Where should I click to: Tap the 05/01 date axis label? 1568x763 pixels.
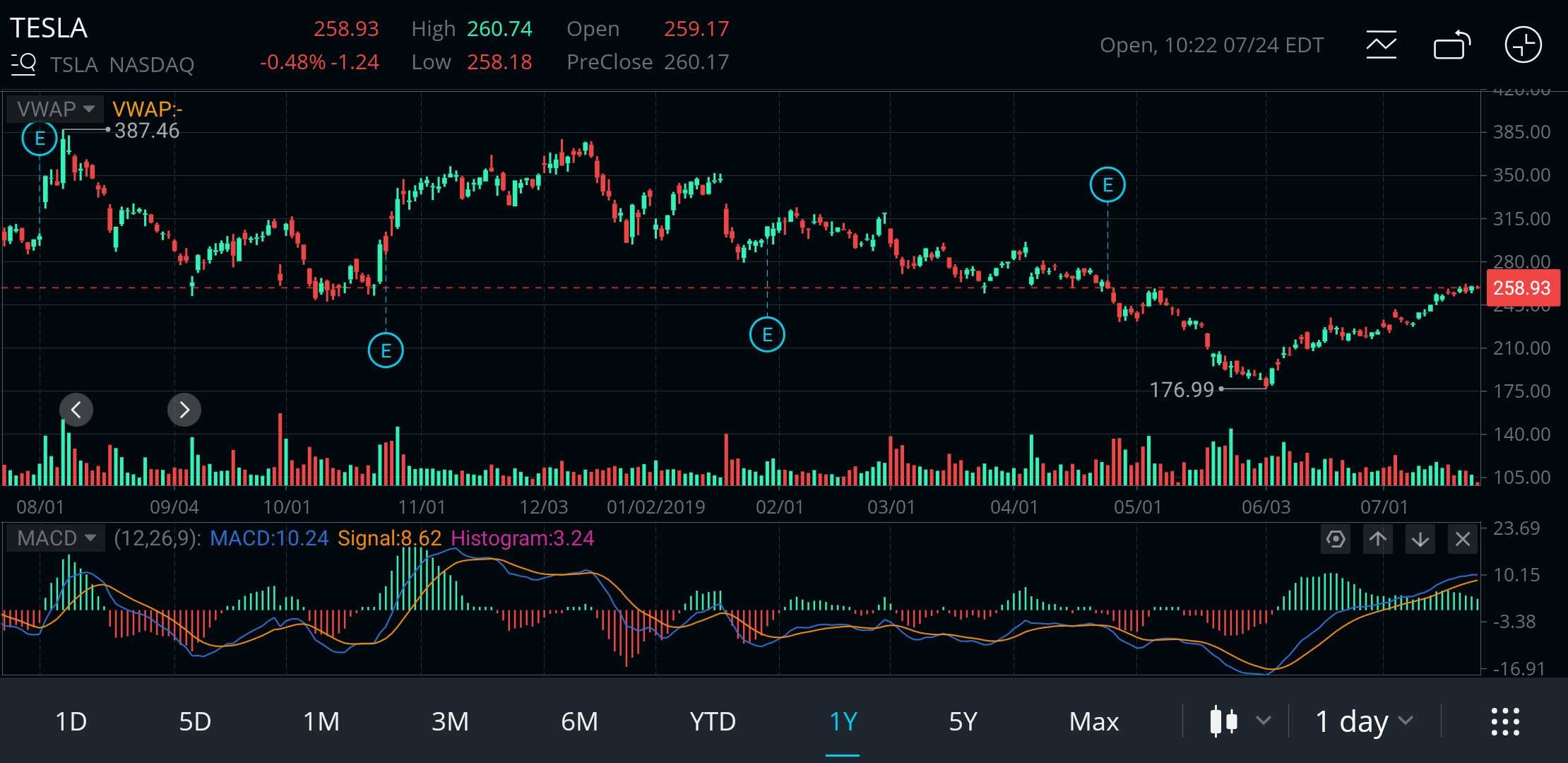(1137, 507)
